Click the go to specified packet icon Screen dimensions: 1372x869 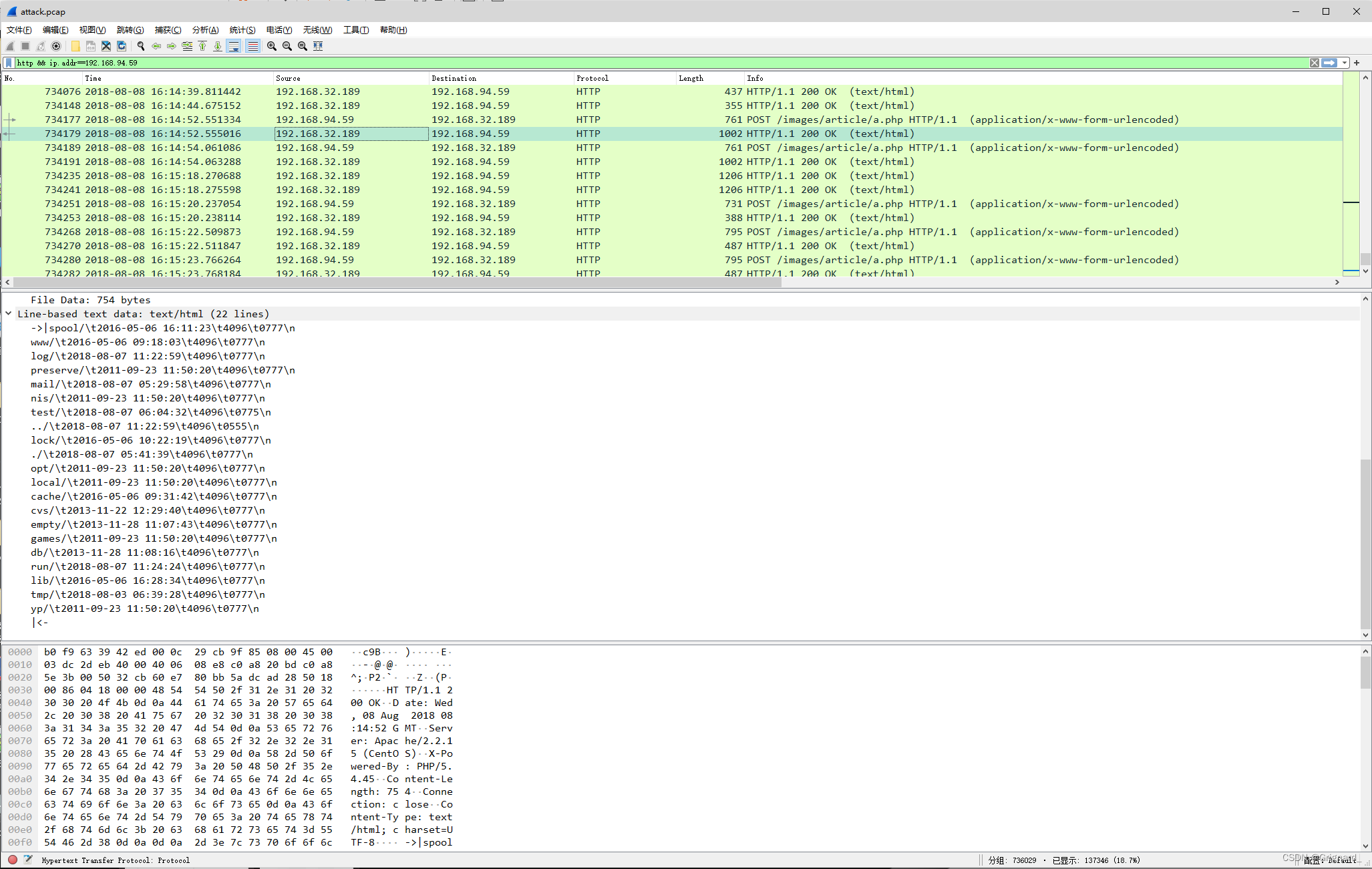click(187, 46)
